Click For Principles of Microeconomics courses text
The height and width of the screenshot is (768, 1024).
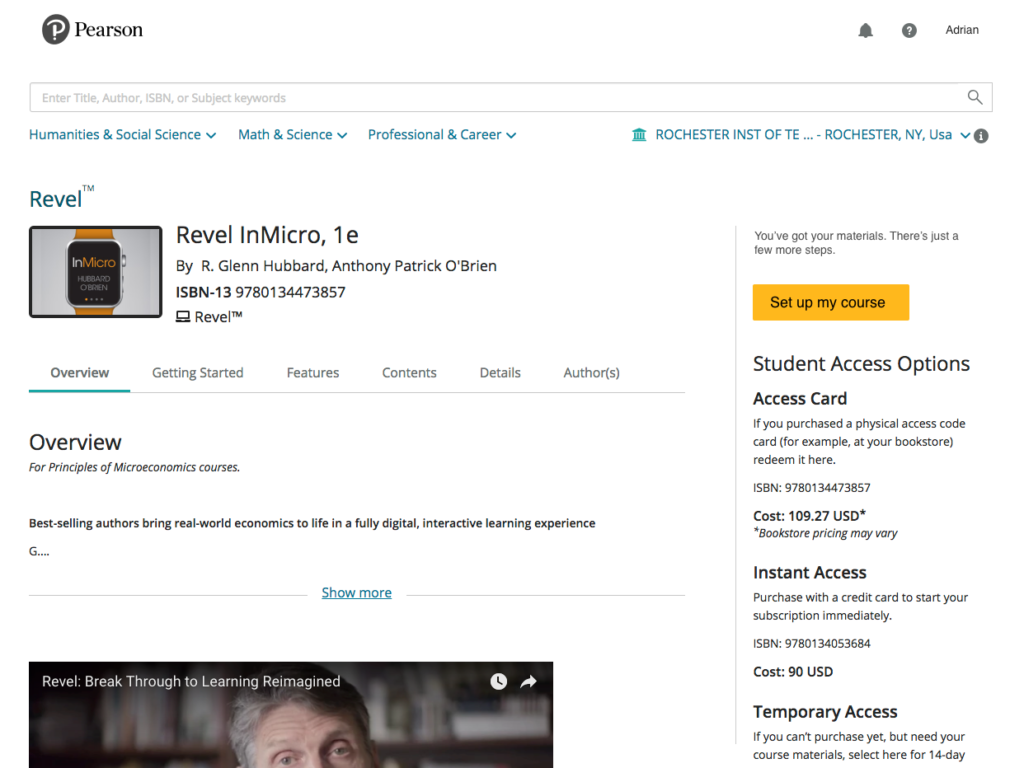tap(135, 468)
